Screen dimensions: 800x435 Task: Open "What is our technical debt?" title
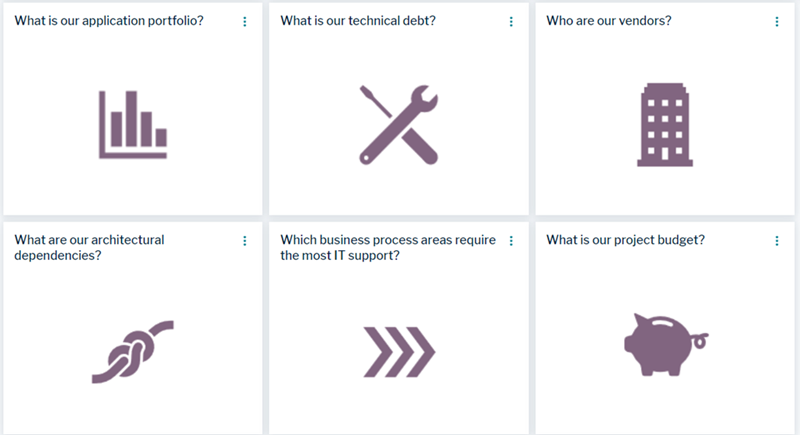pyautogui.click(x=358, y=21)
